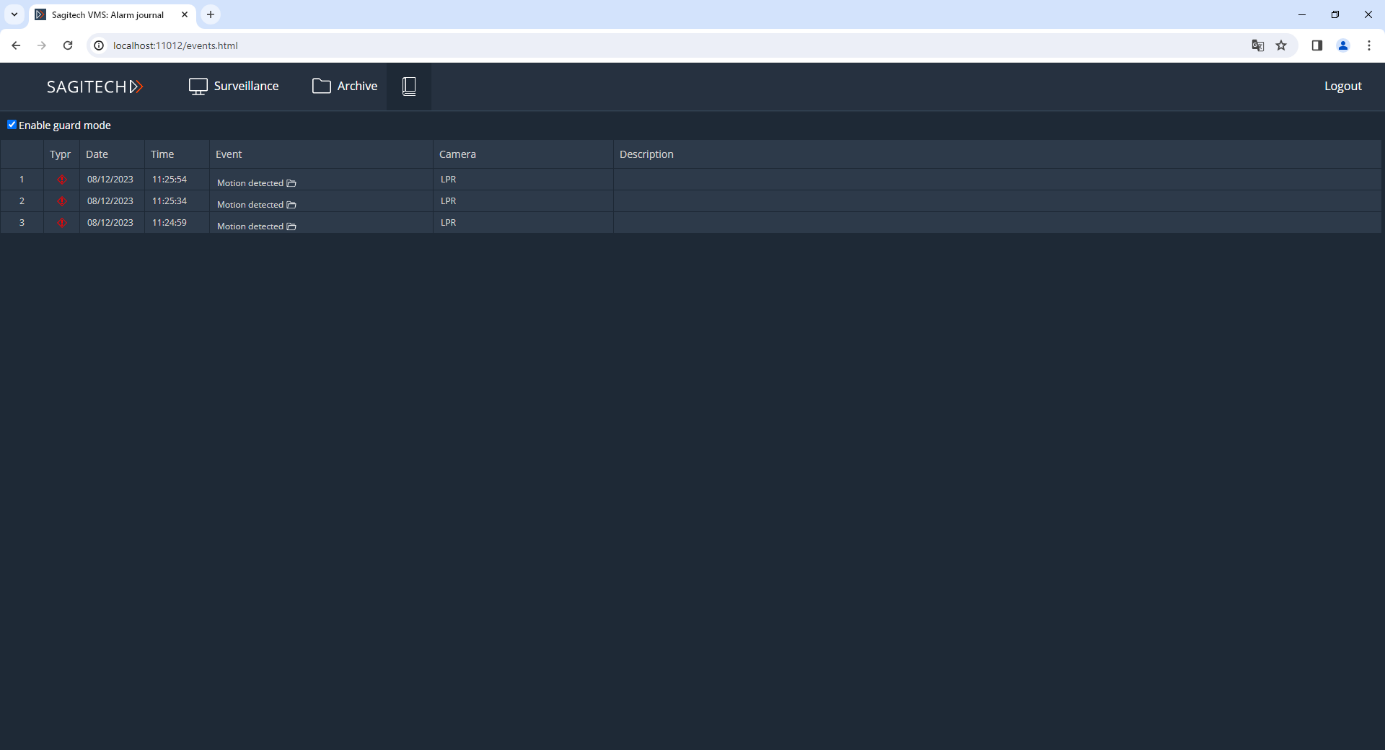This screenshot has width=1385, height=750.
Task: Toggle the browser side panel
Action: click(1317, 45)
